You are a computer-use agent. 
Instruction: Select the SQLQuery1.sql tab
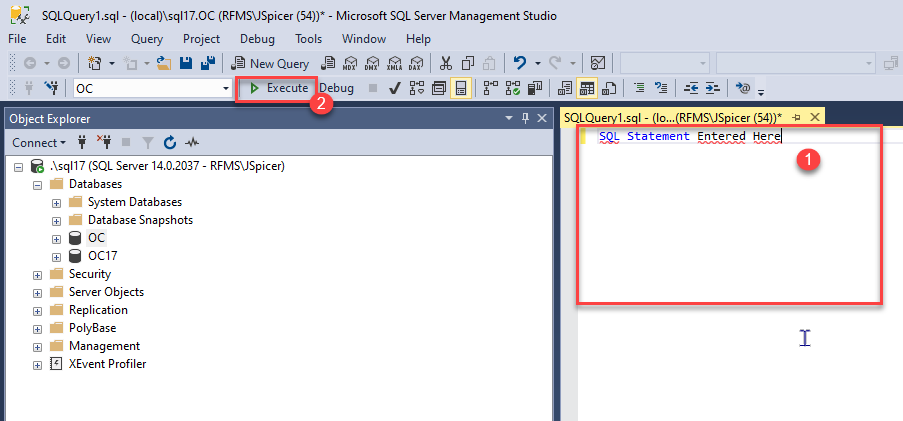tap(673, 117)
